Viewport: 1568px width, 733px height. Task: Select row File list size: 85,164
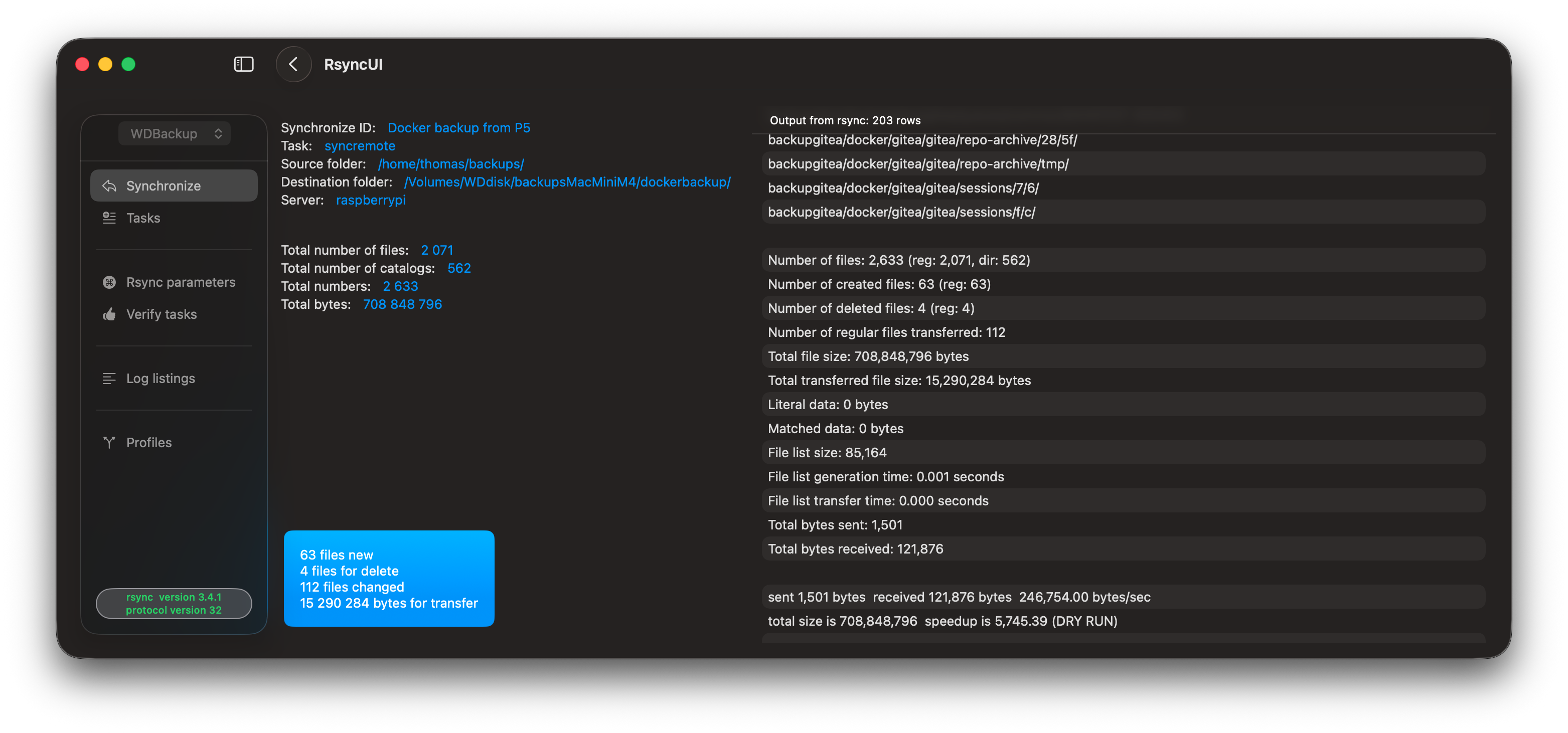point(1123,453)
